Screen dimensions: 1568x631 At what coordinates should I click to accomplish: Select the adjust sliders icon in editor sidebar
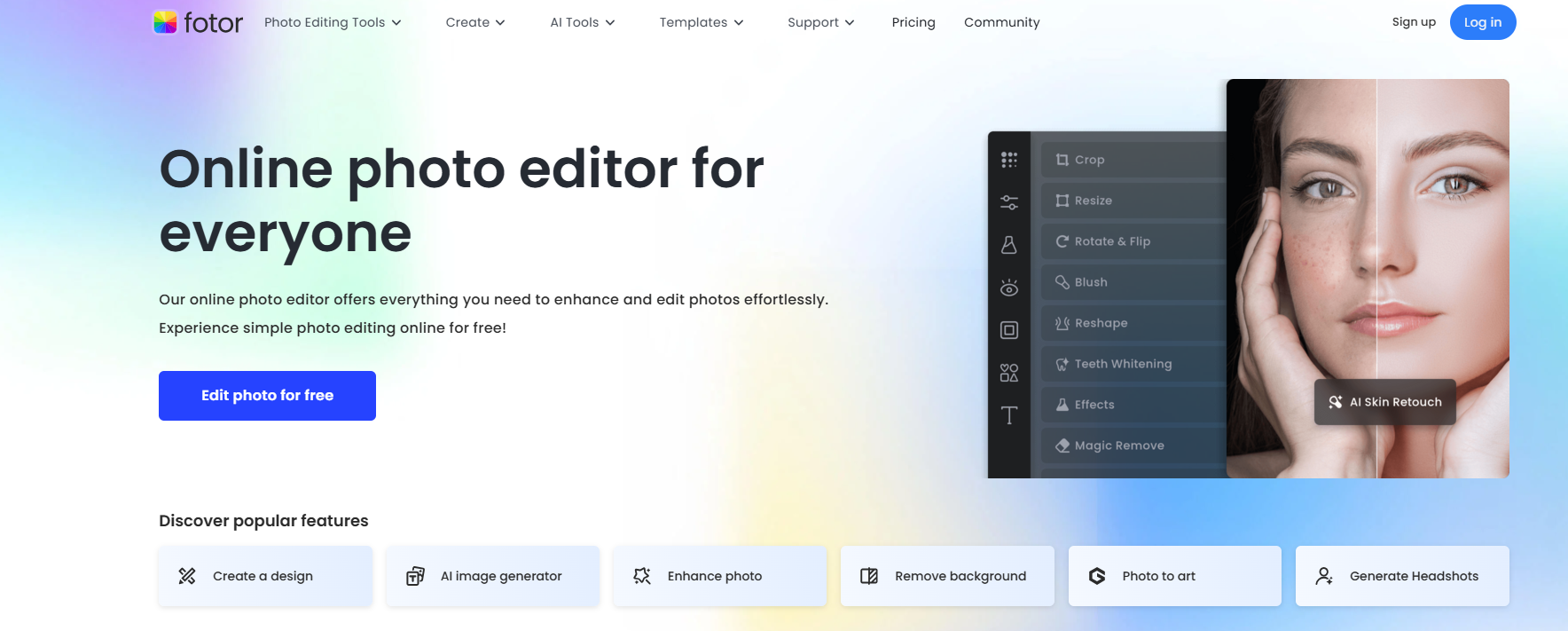point(1009,202)
